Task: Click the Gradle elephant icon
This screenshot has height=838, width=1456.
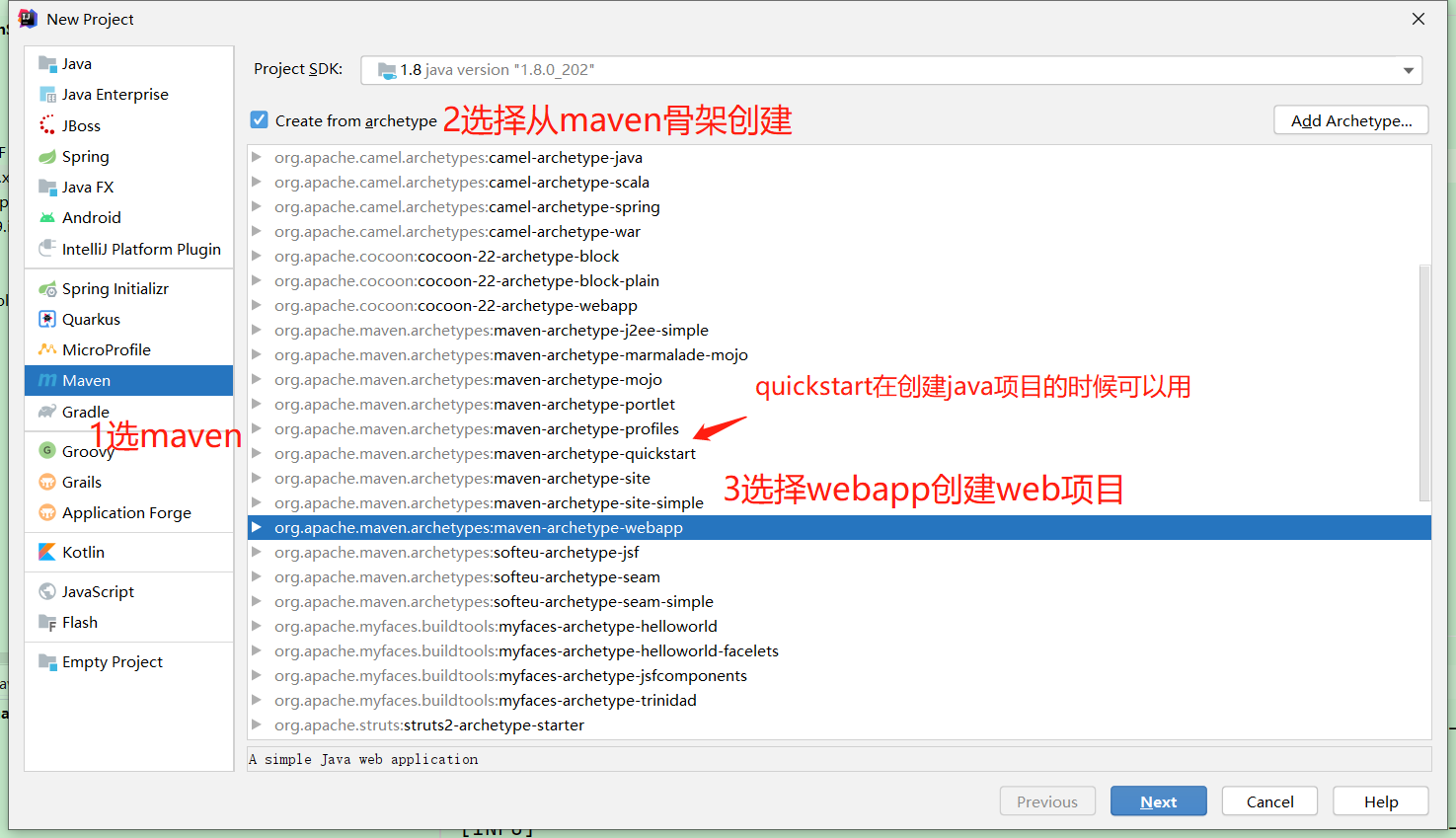Action: click(x=47, y=412)
